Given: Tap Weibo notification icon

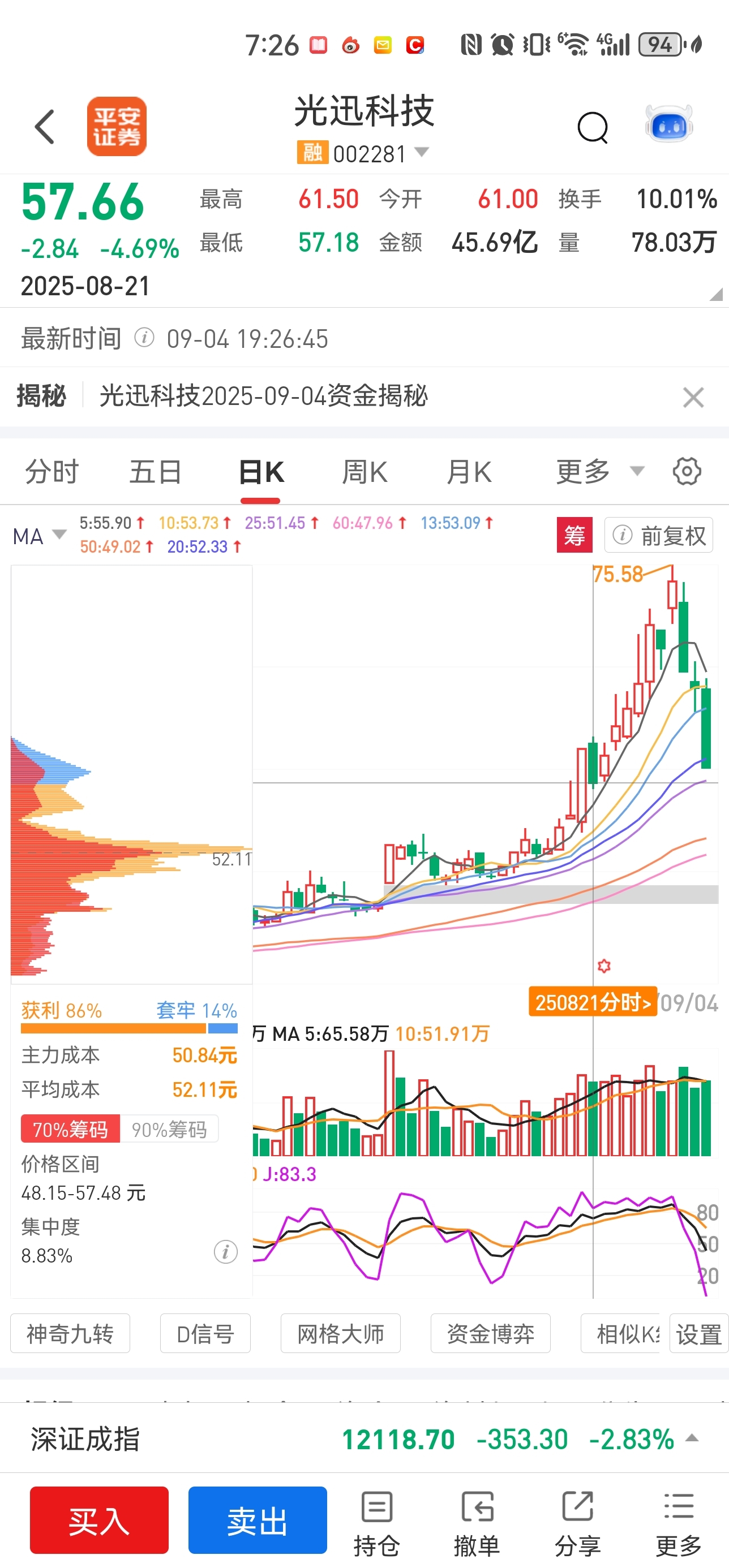Looking at the screenshot, I should pos(351,45).
